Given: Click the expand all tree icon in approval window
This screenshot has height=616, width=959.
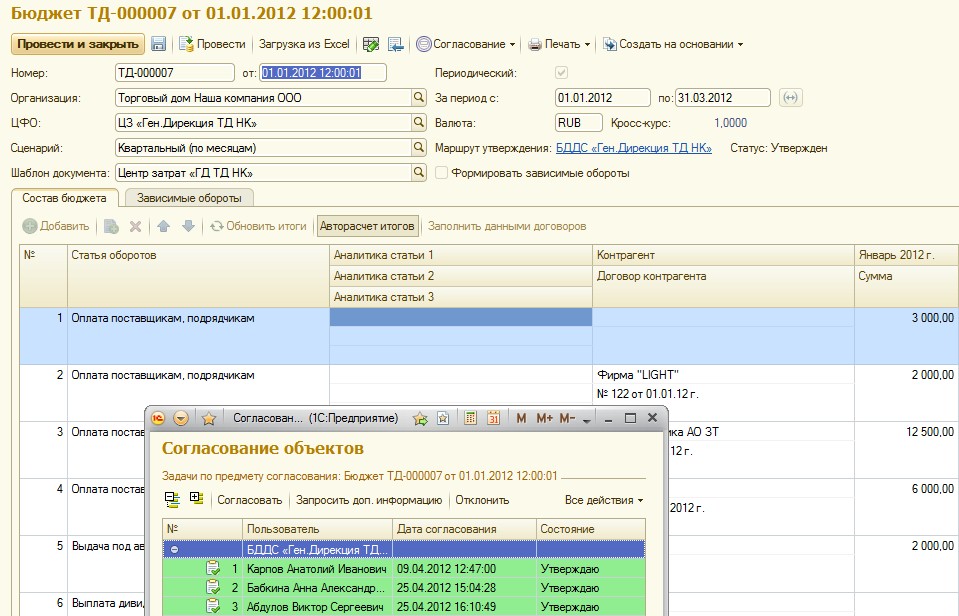Looking at the screenshot, I should pyautogui.click(x=195, y=499).
